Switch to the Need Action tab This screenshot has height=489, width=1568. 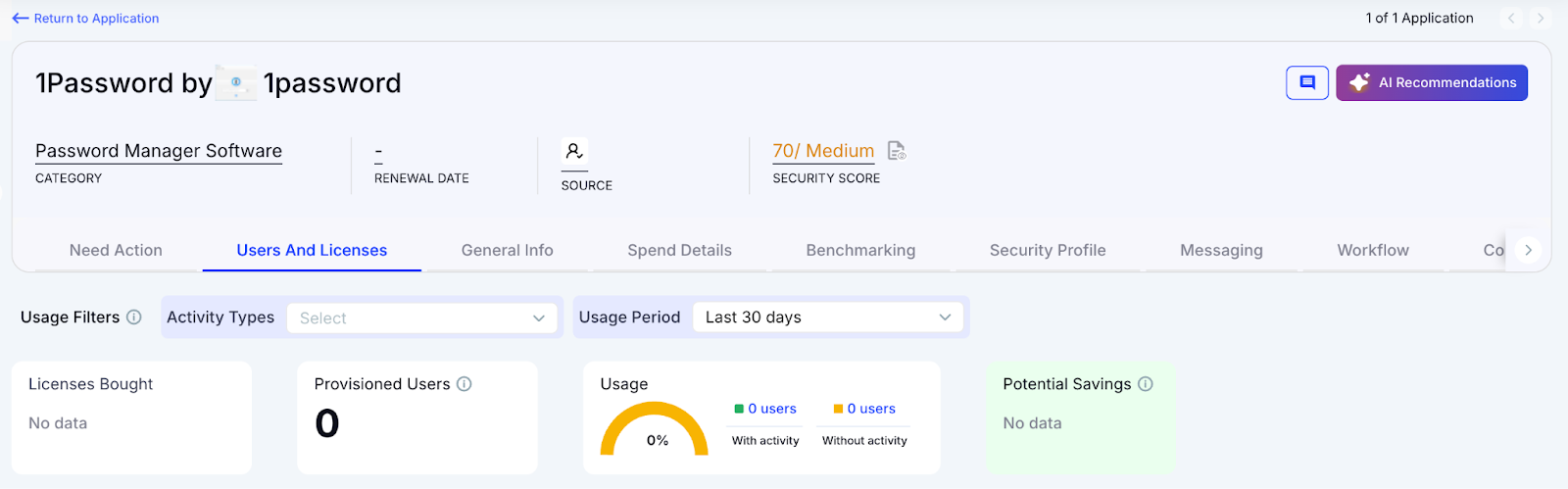coord(116,251)
